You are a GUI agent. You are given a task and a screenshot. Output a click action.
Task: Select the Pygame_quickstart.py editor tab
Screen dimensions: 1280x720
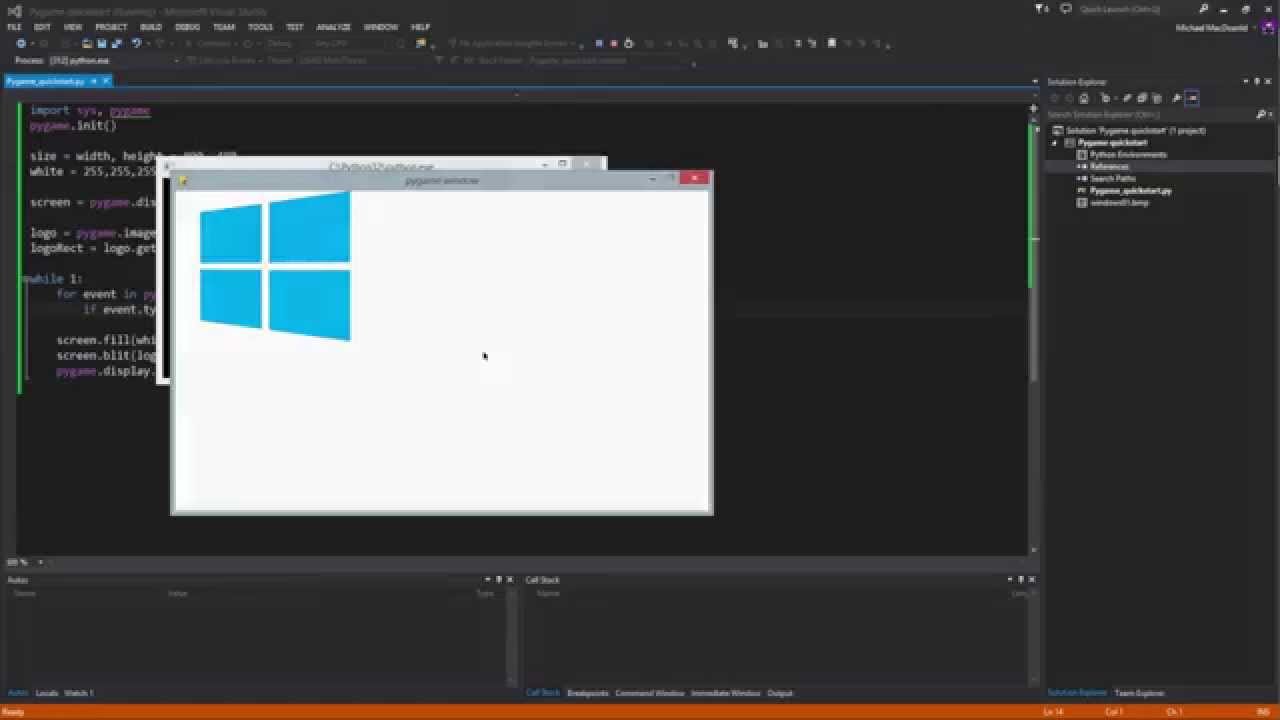[x=45, y=81]
